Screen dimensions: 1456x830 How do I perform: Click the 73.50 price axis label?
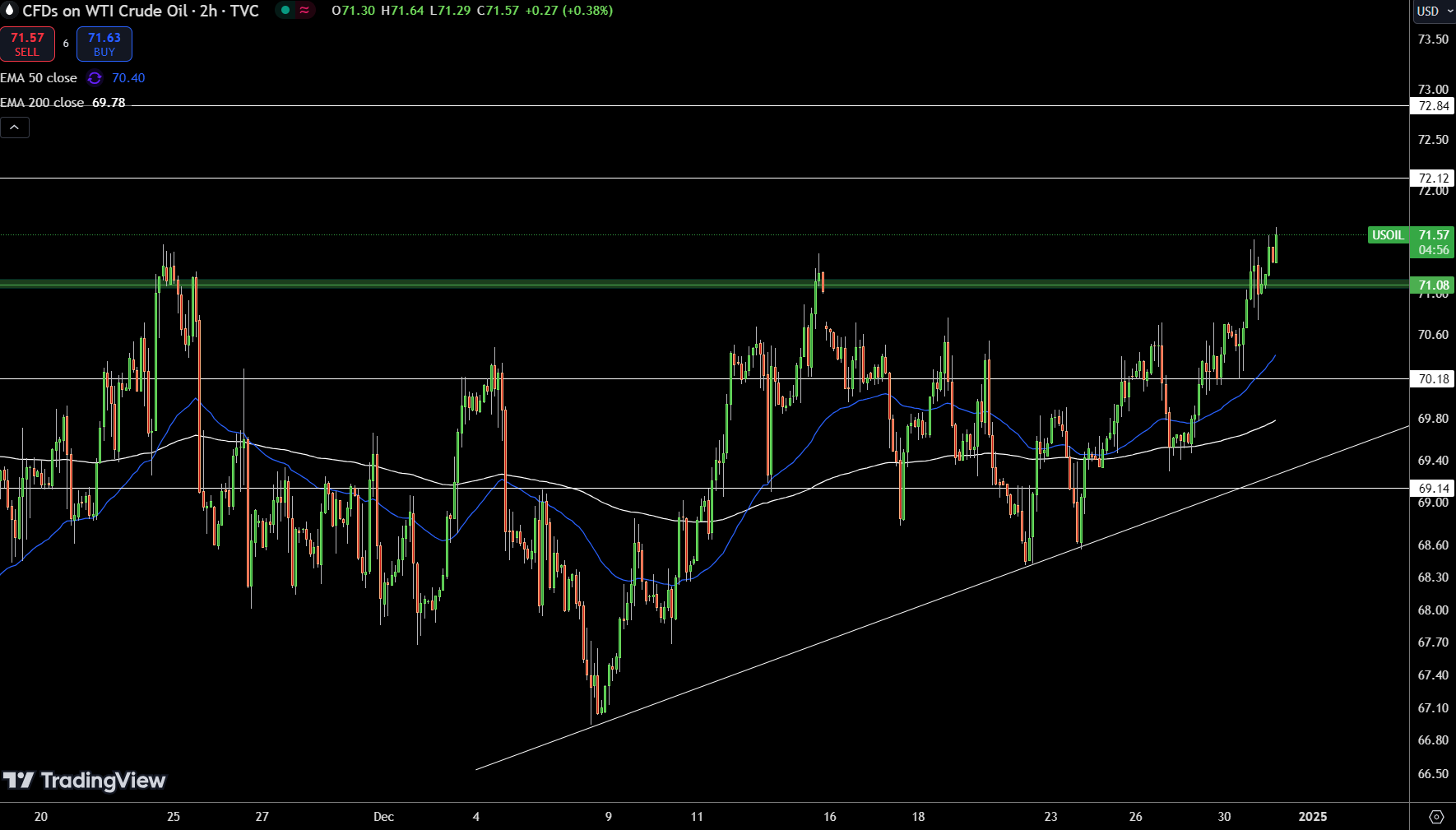(x=1433, y=39)
